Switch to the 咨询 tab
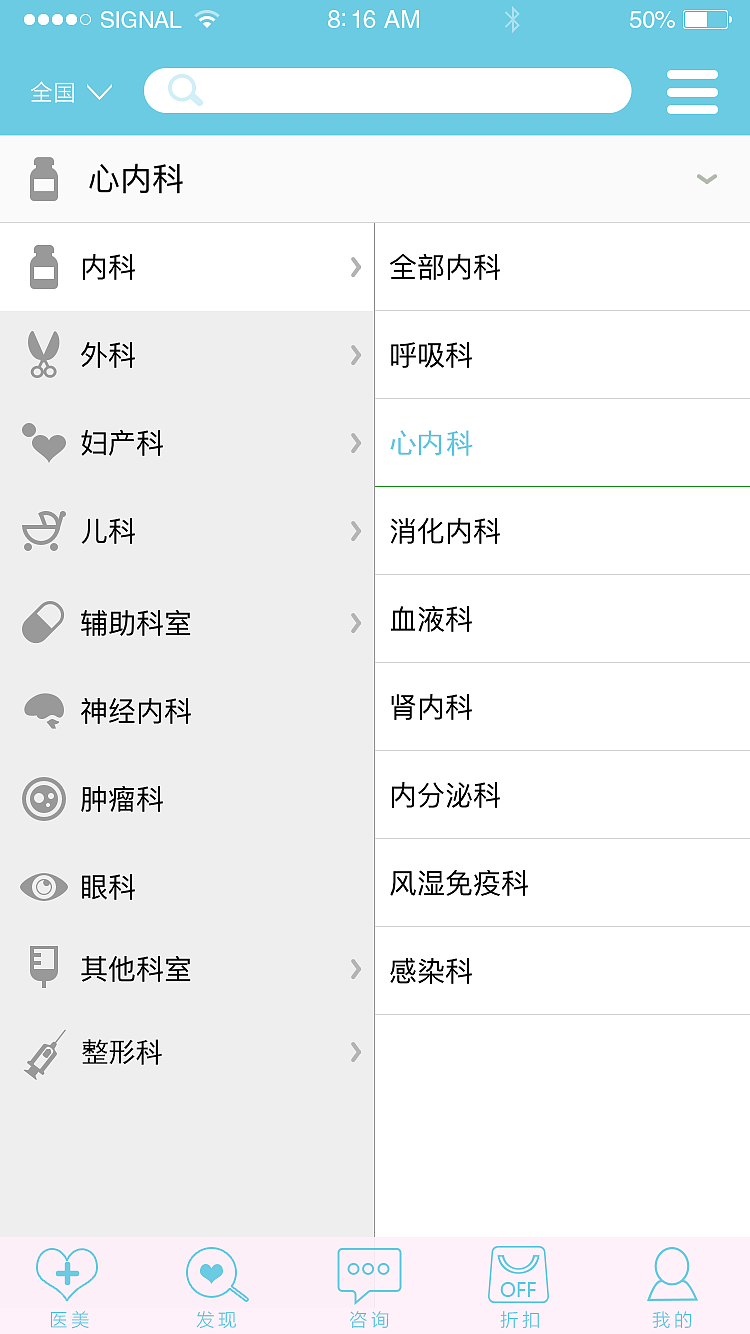 tap(369, 1285)
